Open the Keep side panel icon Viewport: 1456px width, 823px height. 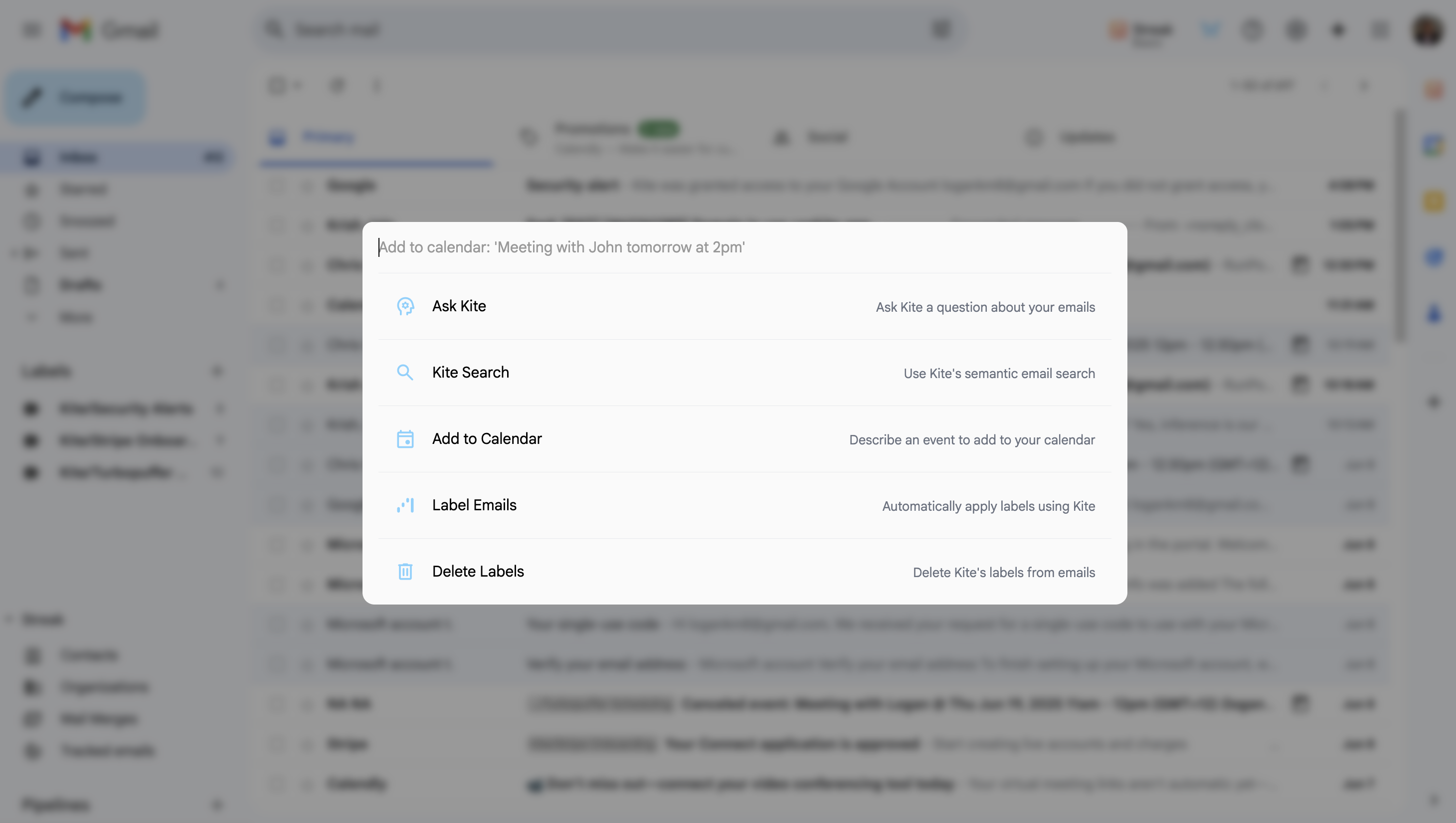pos(1434,201)
